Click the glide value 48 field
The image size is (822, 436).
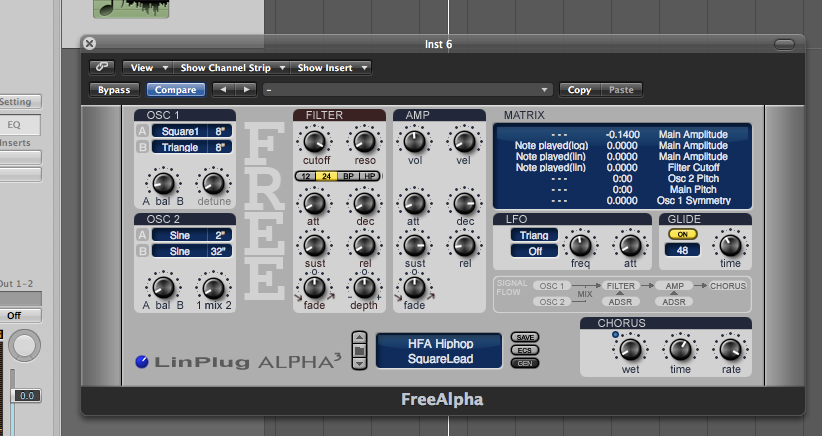[683, 250]
